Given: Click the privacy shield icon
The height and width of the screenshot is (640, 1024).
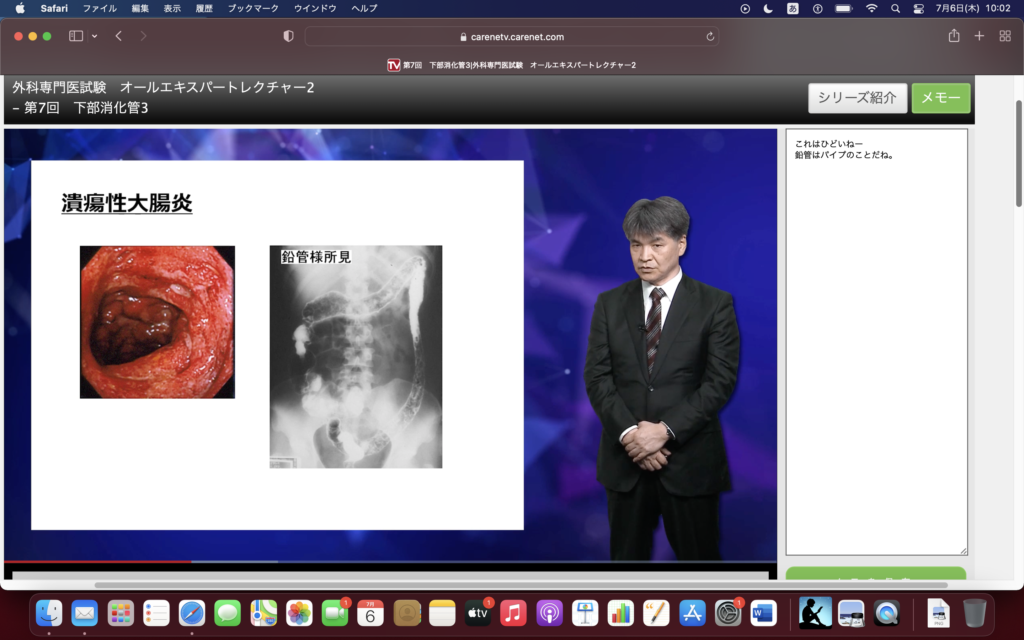Looking at the screenshot, I should [289, 36].
